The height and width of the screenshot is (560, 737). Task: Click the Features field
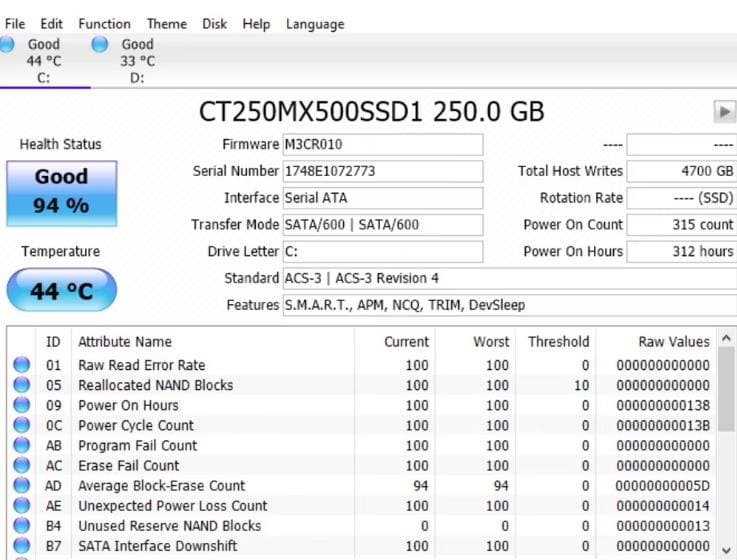pyautogui.click(x=510, y=305)
